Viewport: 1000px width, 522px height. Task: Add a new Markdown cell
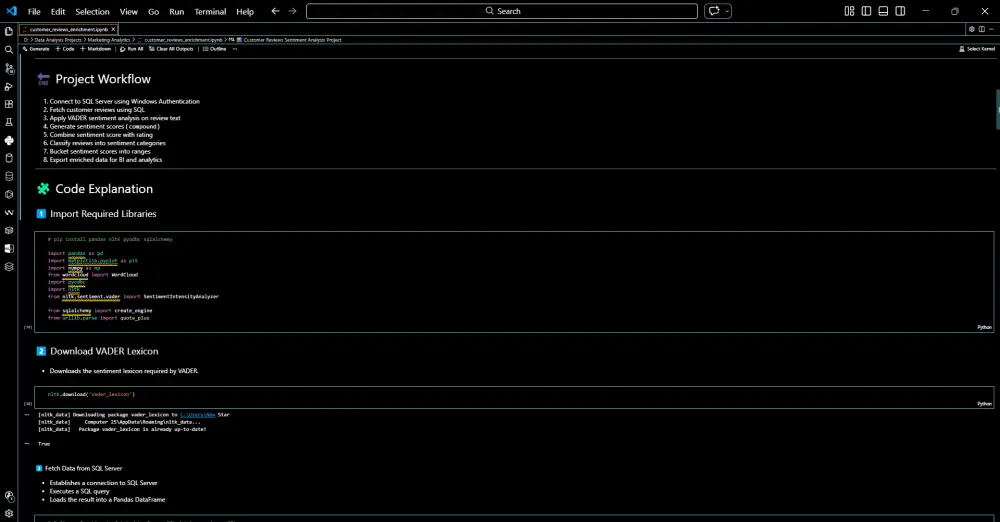(96, 49)
